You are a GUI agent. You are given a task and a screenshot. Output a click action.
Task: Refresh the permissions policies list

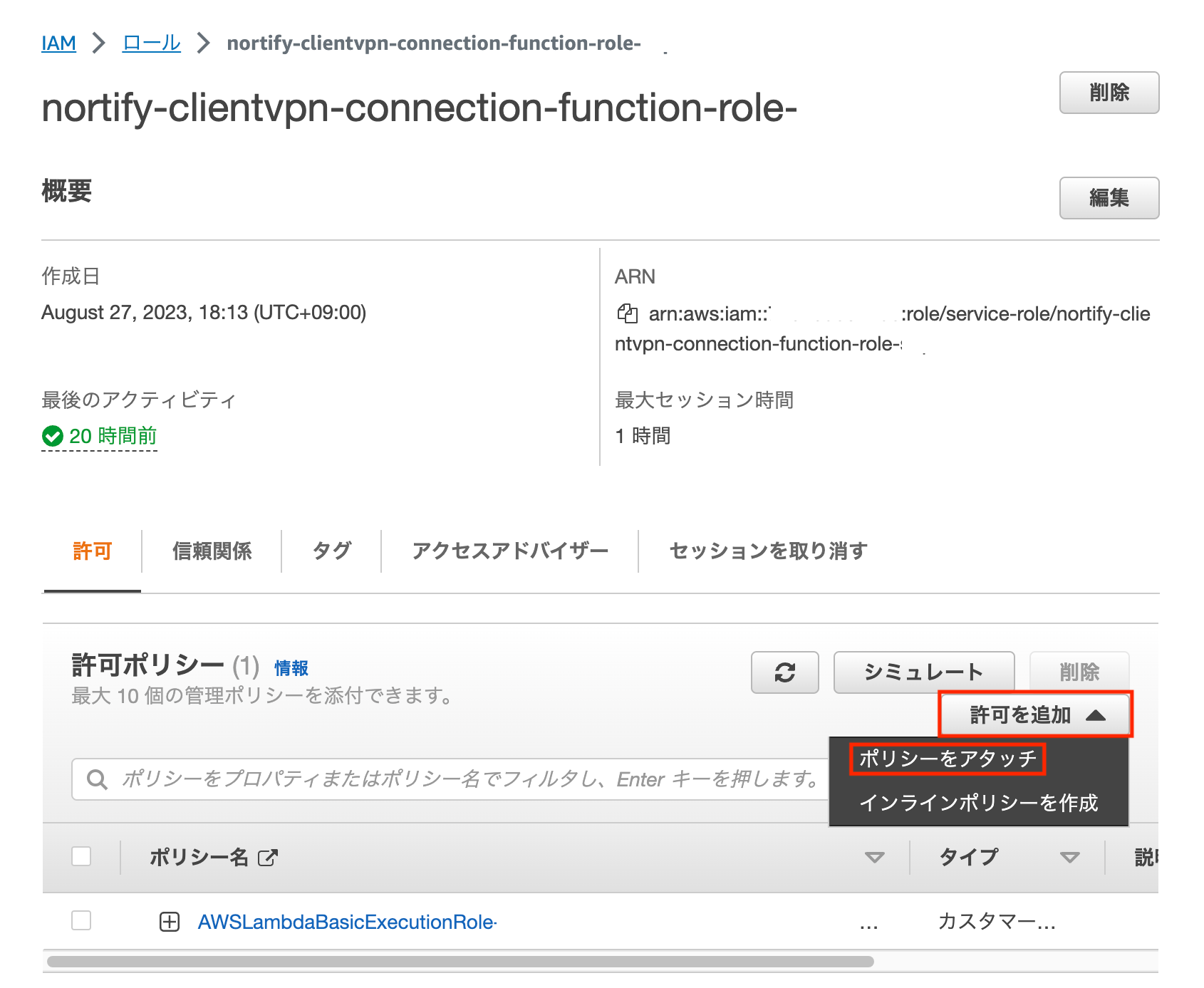point(784,672)
